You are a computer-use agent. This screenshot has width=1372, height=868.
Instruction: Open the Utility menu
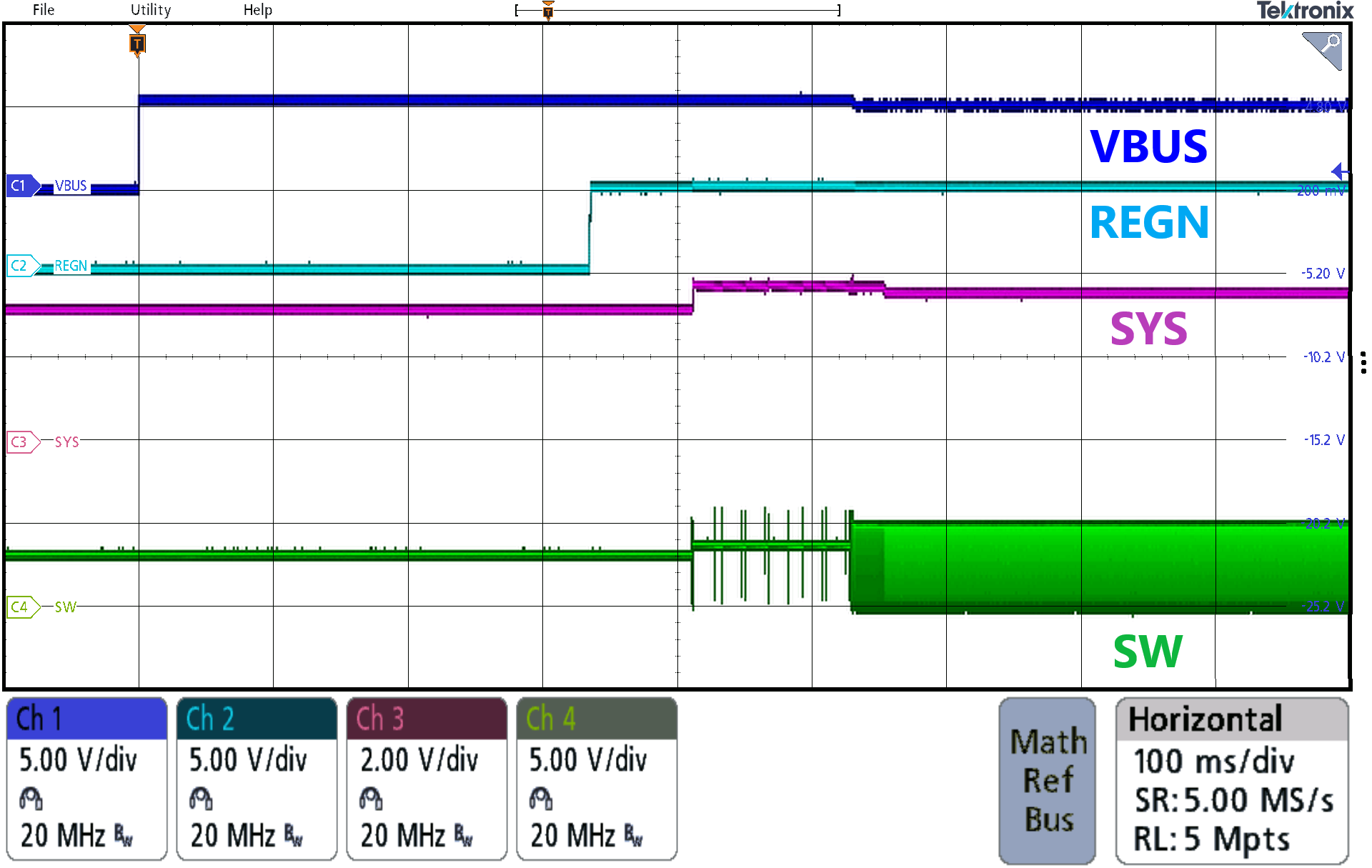149,10
